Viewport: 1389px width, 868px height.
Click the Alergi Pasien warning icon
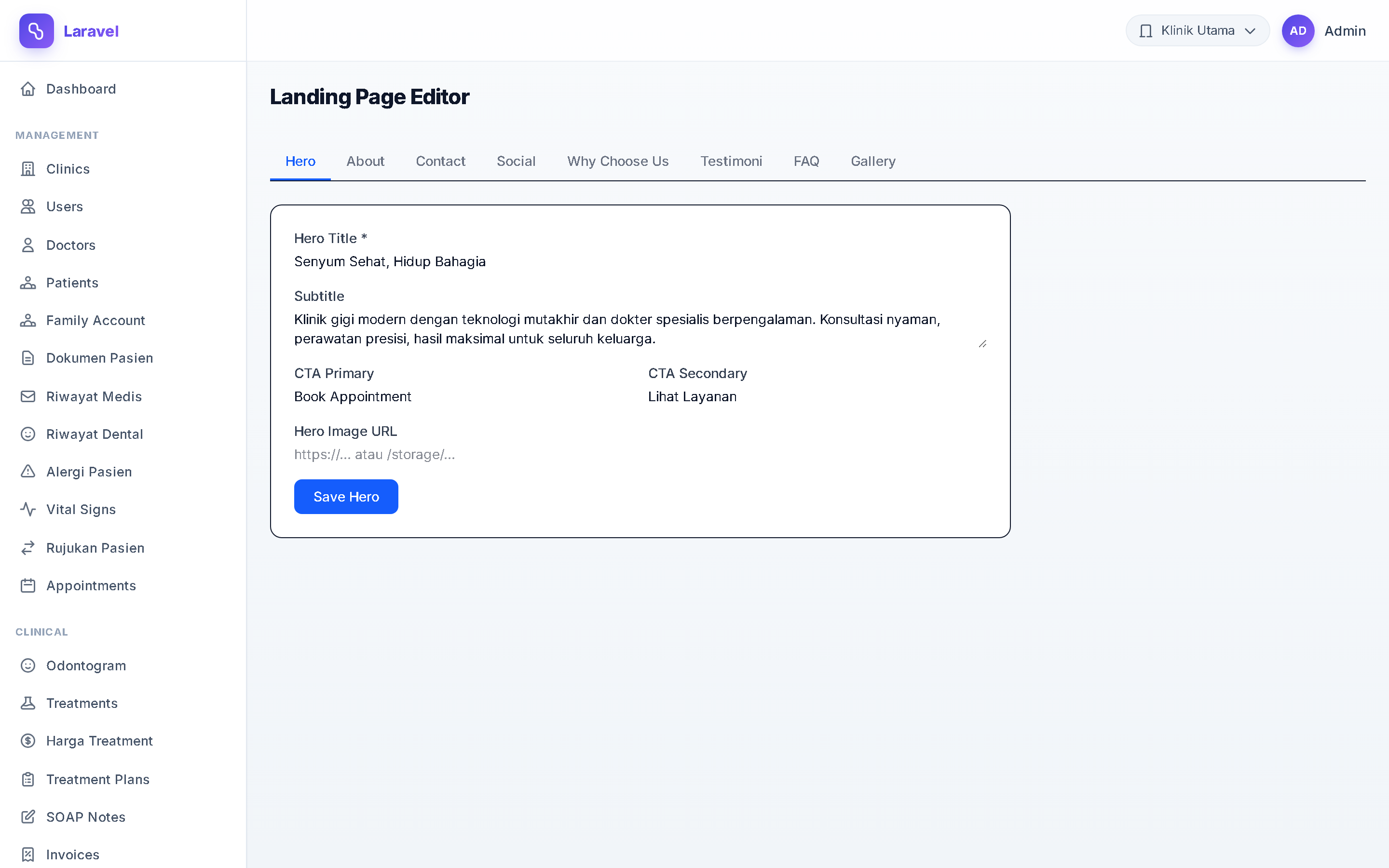click(28, 472)
